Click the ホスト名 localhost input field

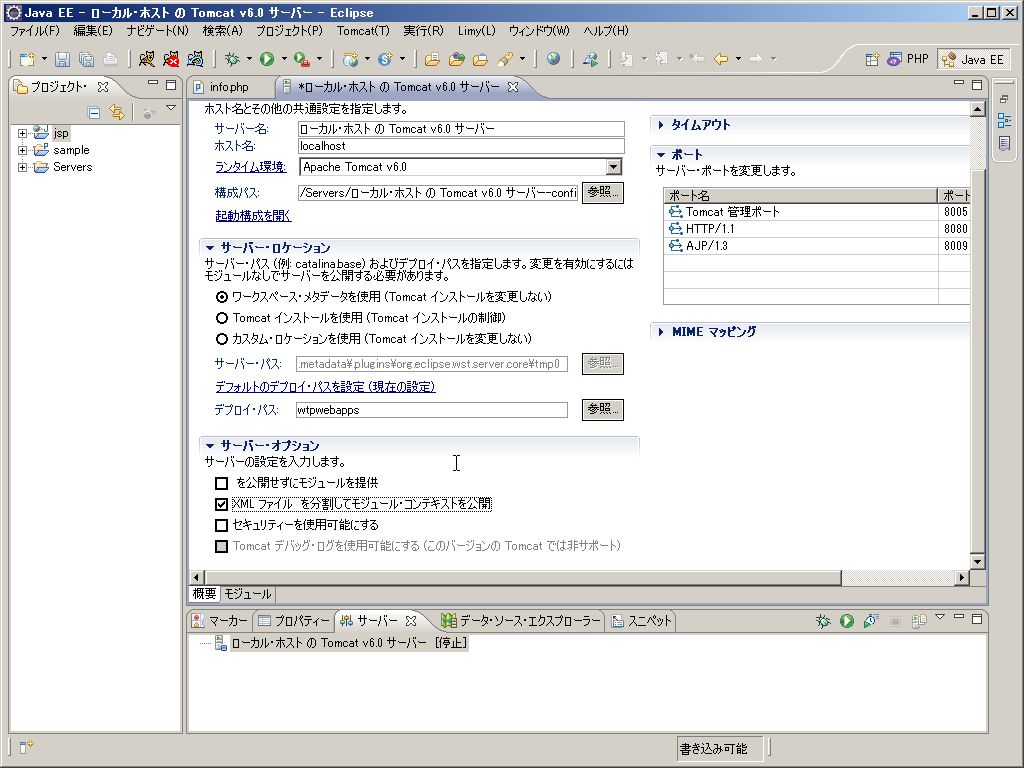tap(461, 146)
